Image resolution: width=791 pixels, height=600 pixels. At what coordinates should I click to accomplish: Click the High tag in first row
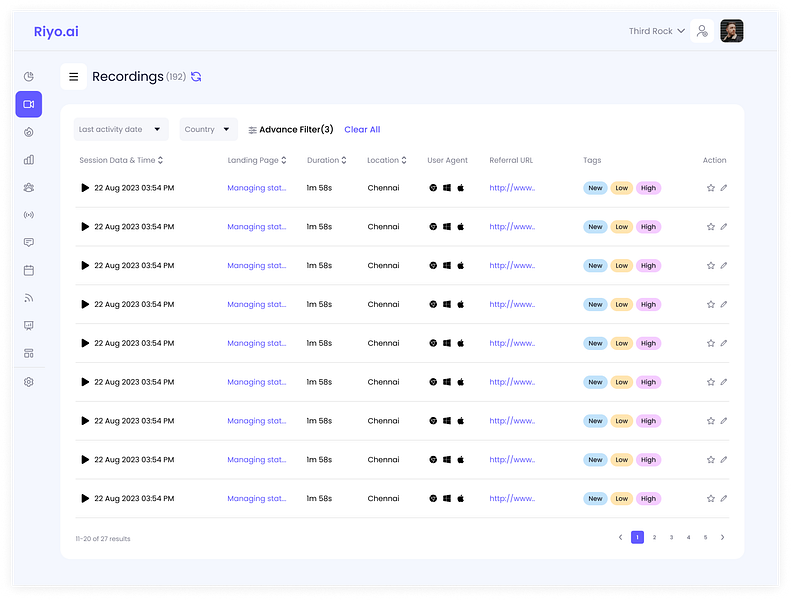tap(648, 188)
